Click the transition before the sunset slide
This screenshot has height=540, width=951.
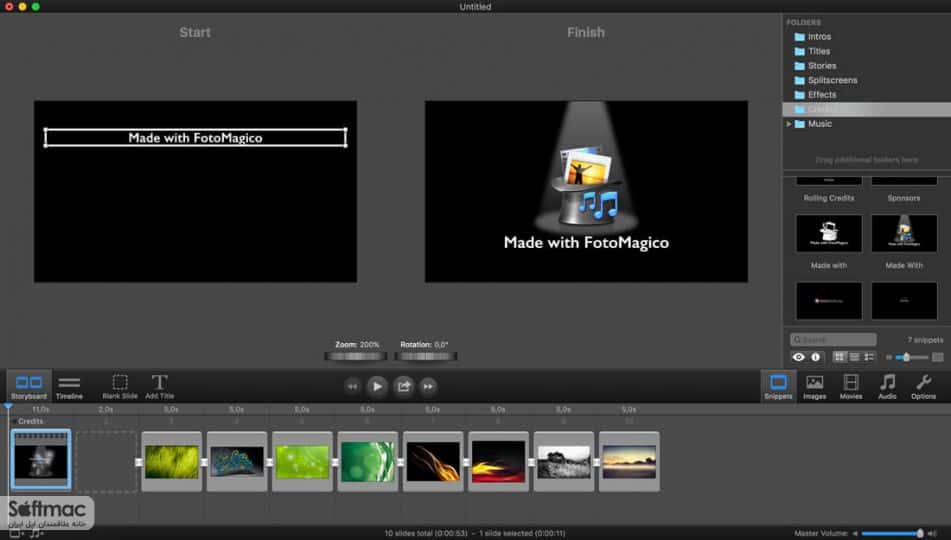tap(597, 462)
